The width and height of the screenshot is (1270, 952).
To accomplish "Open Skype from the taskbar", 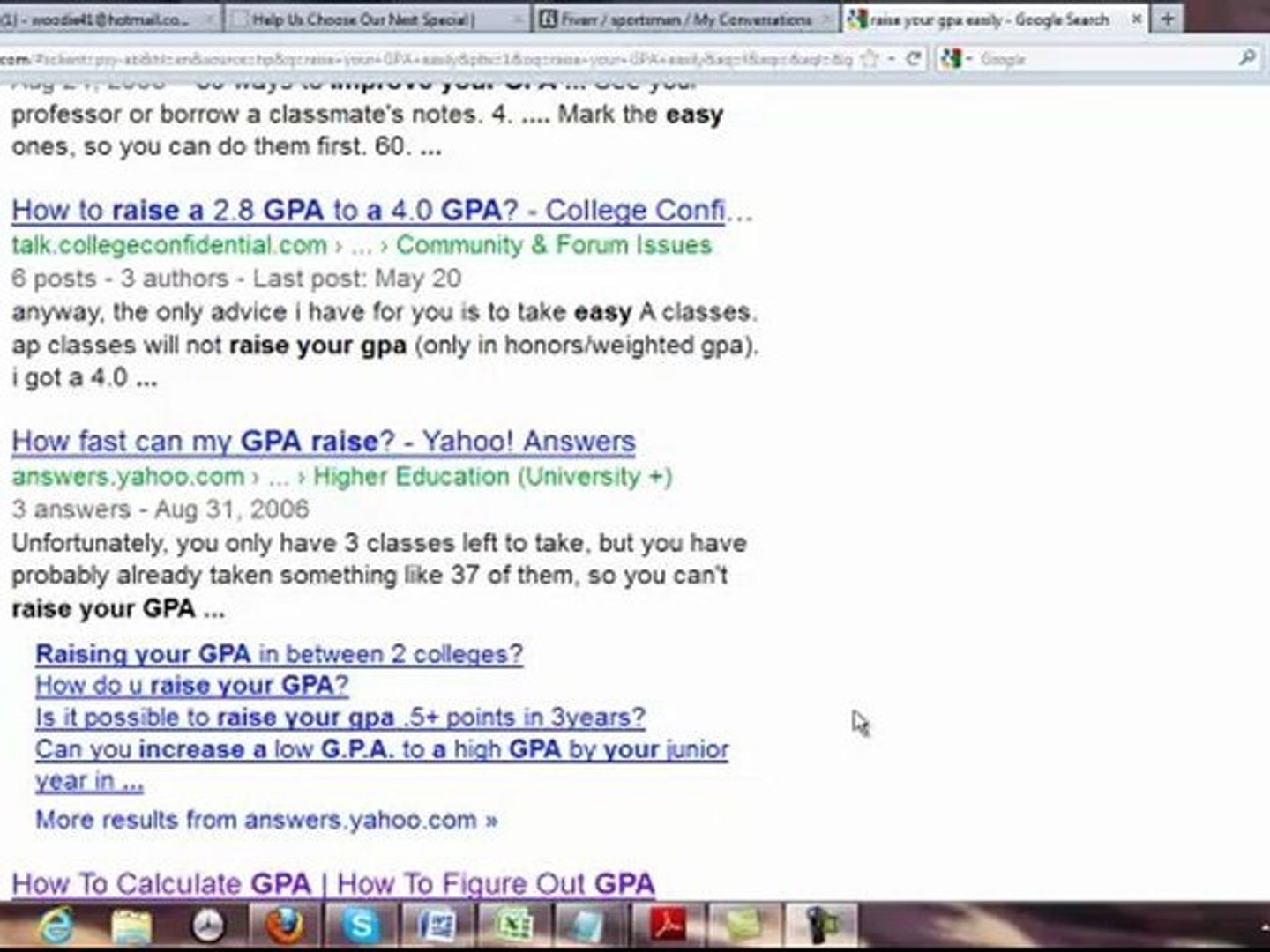I will pos(361,926).
